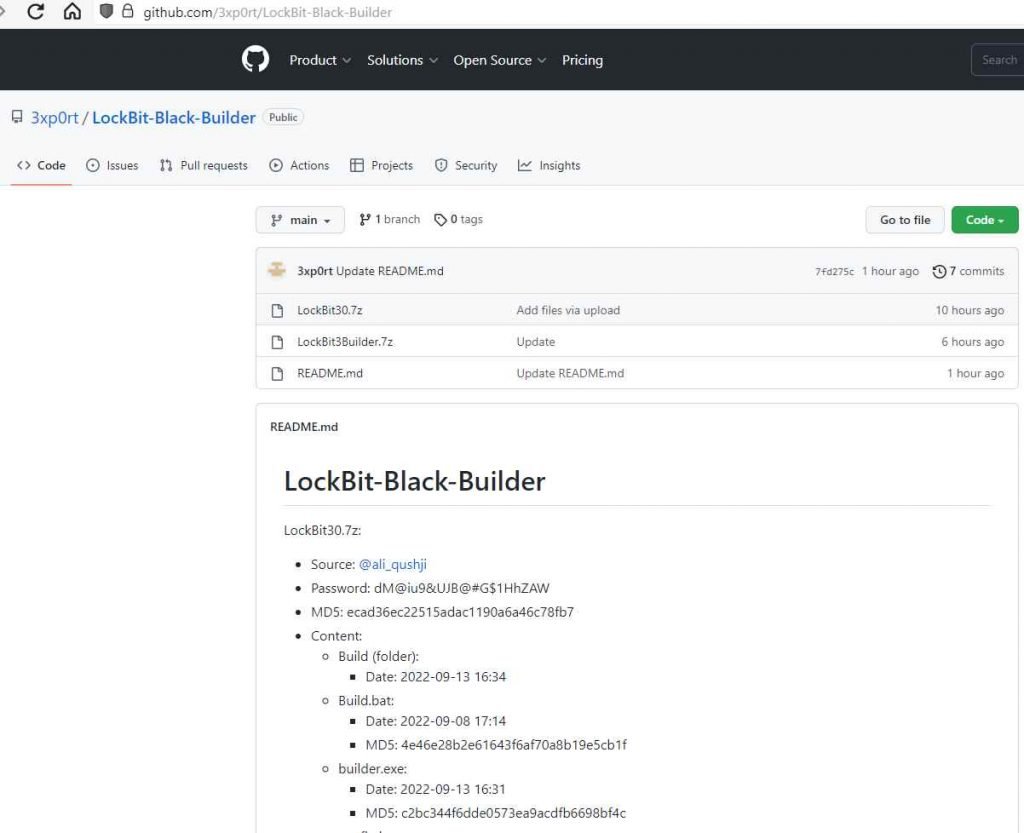Click the GitHub Octocat logo
Image resolution: width=1024 pixels, height=833 pixels.
pos(256,60)
